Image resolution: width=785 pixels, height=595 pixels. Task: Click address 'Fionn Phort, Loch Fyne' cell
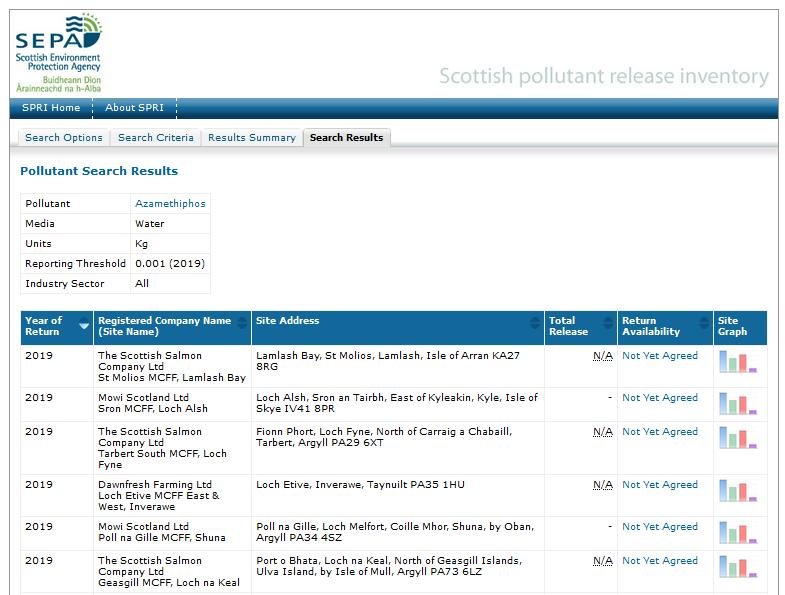398,448
